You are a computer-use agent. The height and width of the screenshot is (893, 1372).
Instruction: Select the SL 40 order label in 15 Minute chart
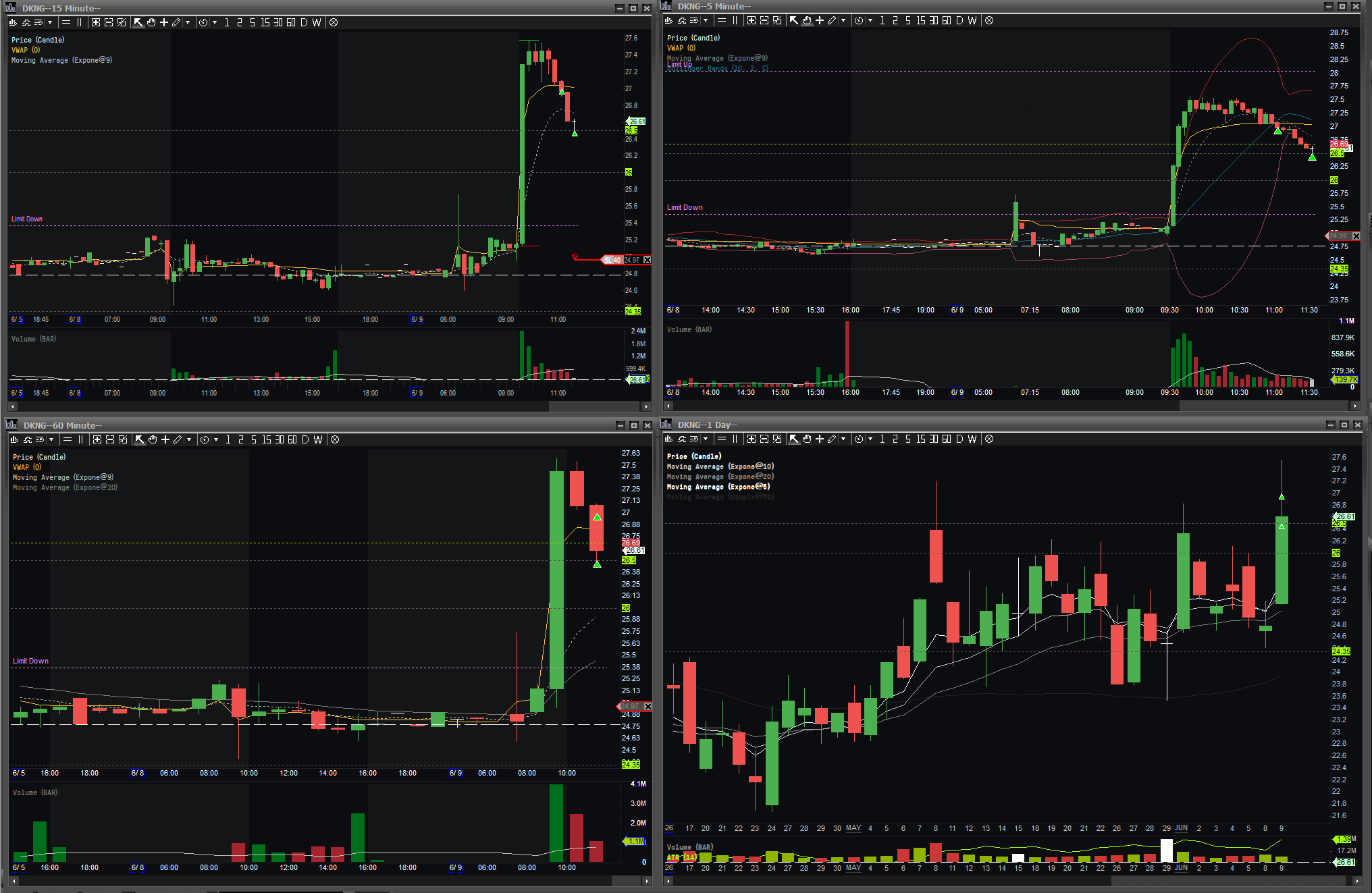click(612, 260)
